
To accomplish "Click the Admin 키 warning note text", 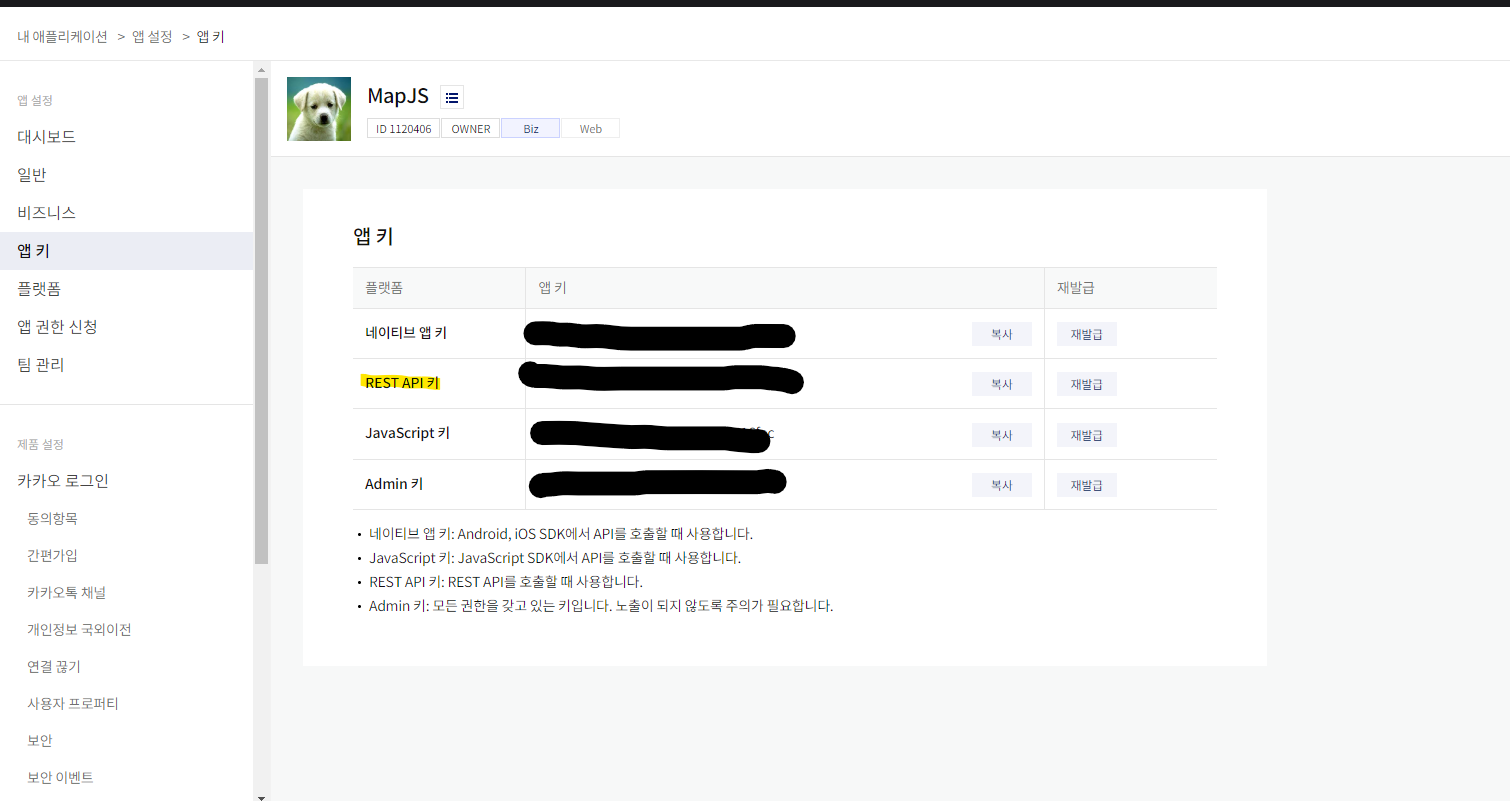I will [x=601, y=606].
